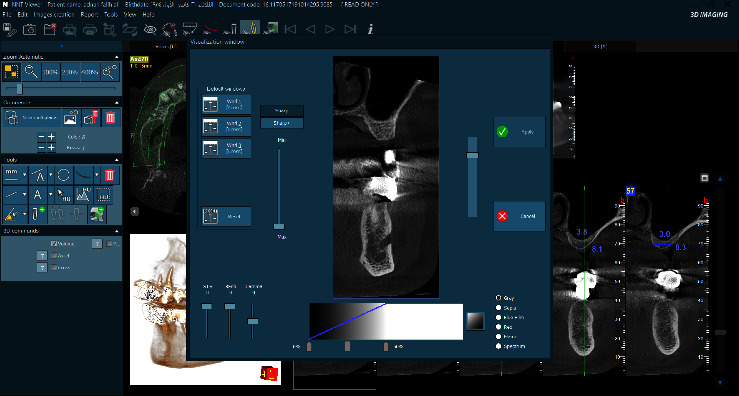Click the Cancel button with red X
This screenshot has width=739, height=396.
[519, 216]
